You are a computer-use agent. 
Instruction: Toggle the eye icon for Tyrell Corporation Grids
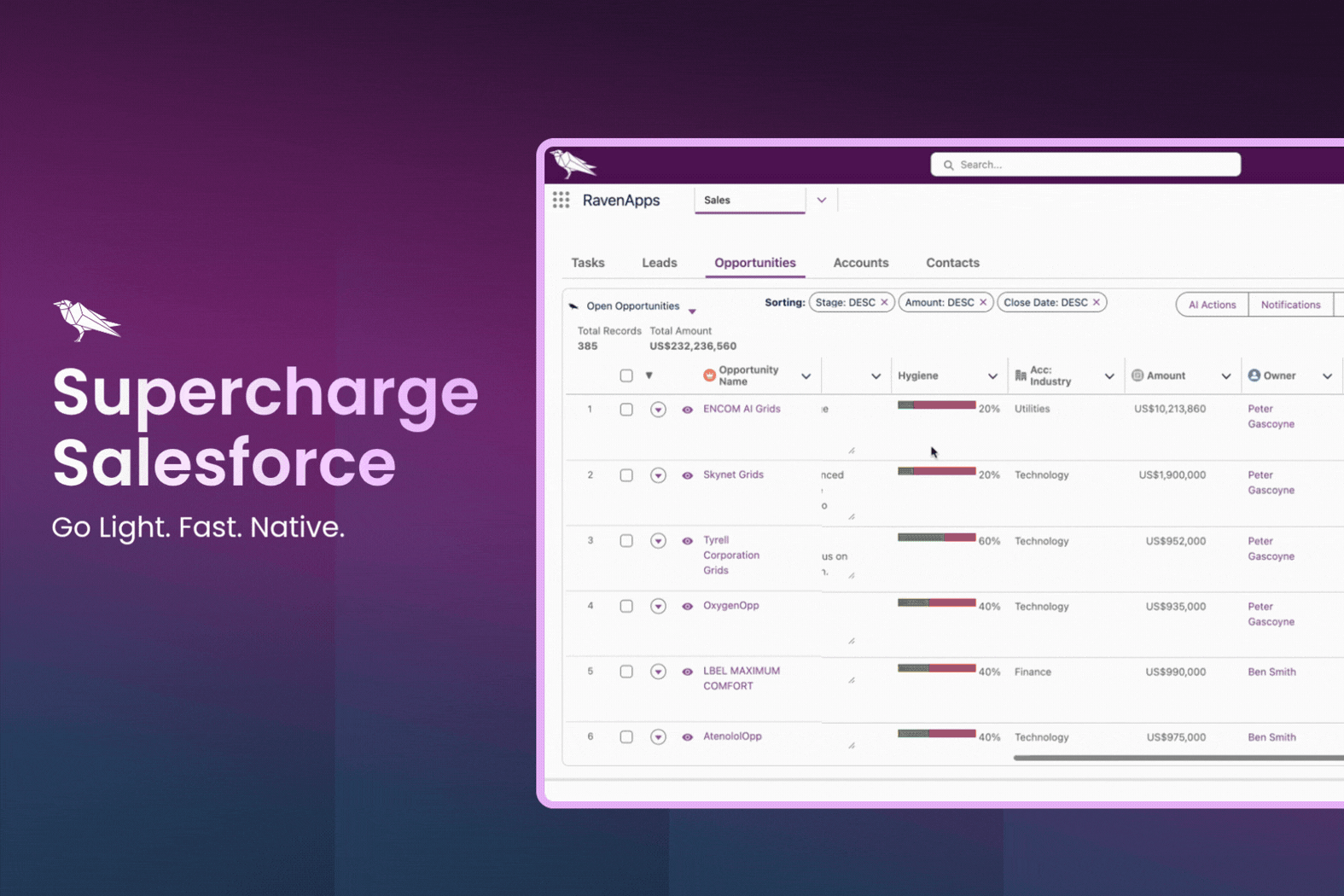687,541
